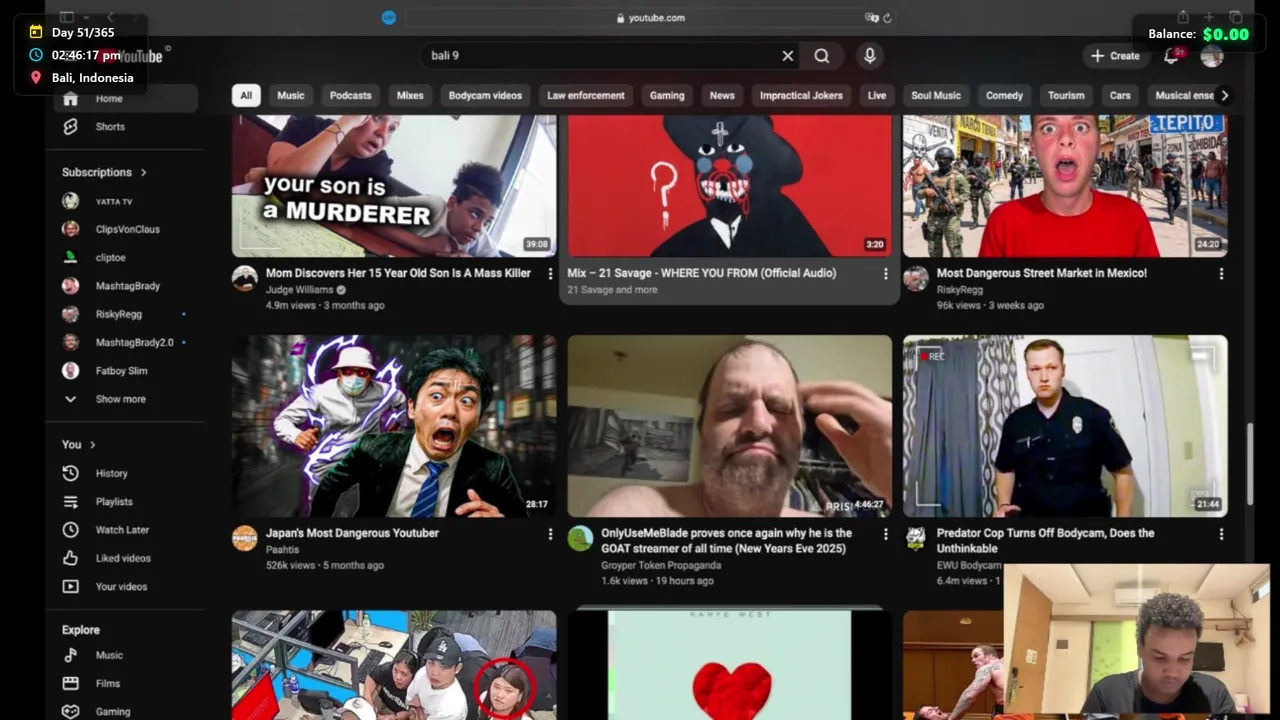This screenshot has width=1280, height=720.
Task: Open MashtagBrady2.0 subscription
Action: point(134,342)
